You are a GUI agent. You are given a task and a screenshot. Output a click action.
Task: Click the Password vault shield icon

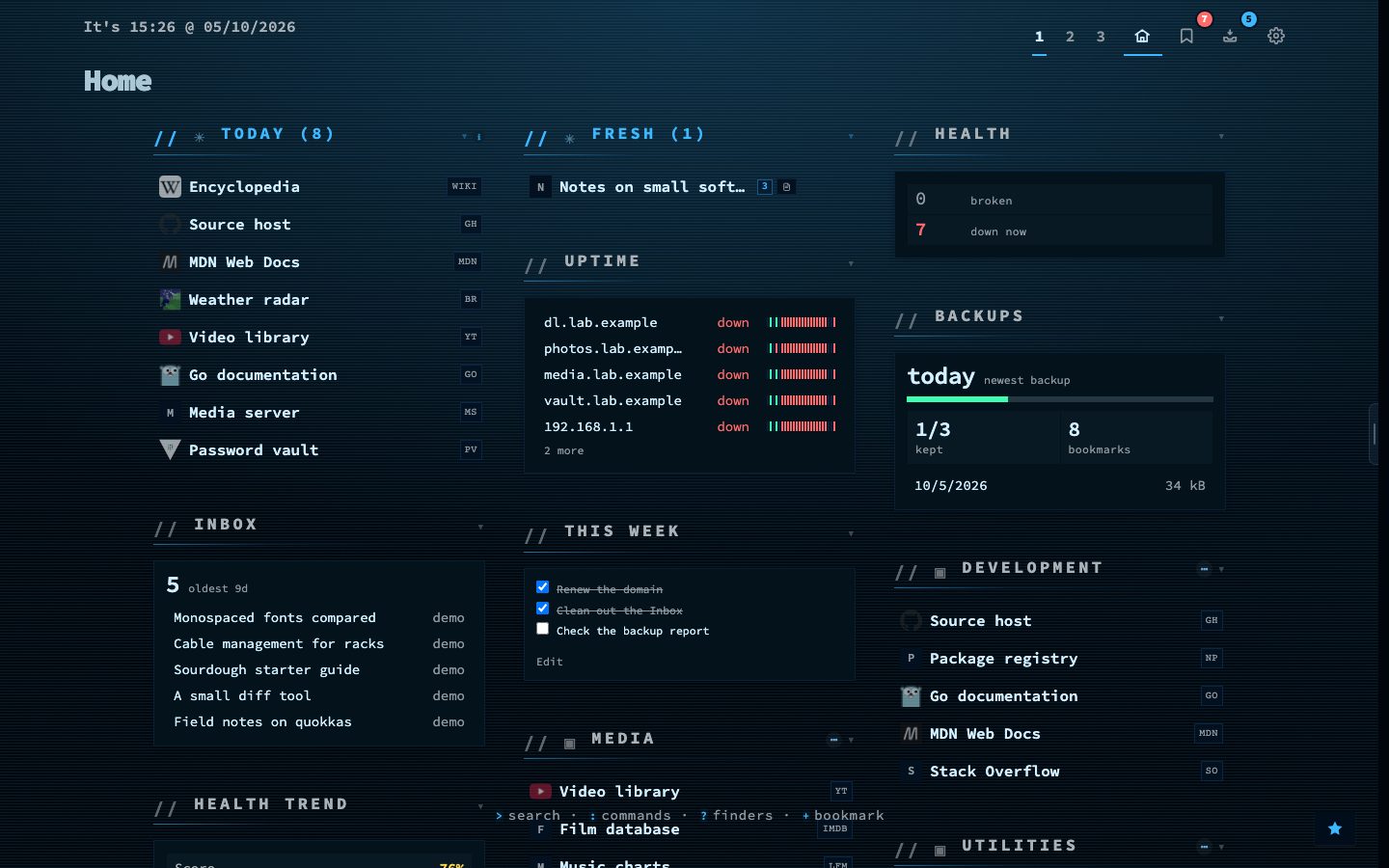point(170,450)
